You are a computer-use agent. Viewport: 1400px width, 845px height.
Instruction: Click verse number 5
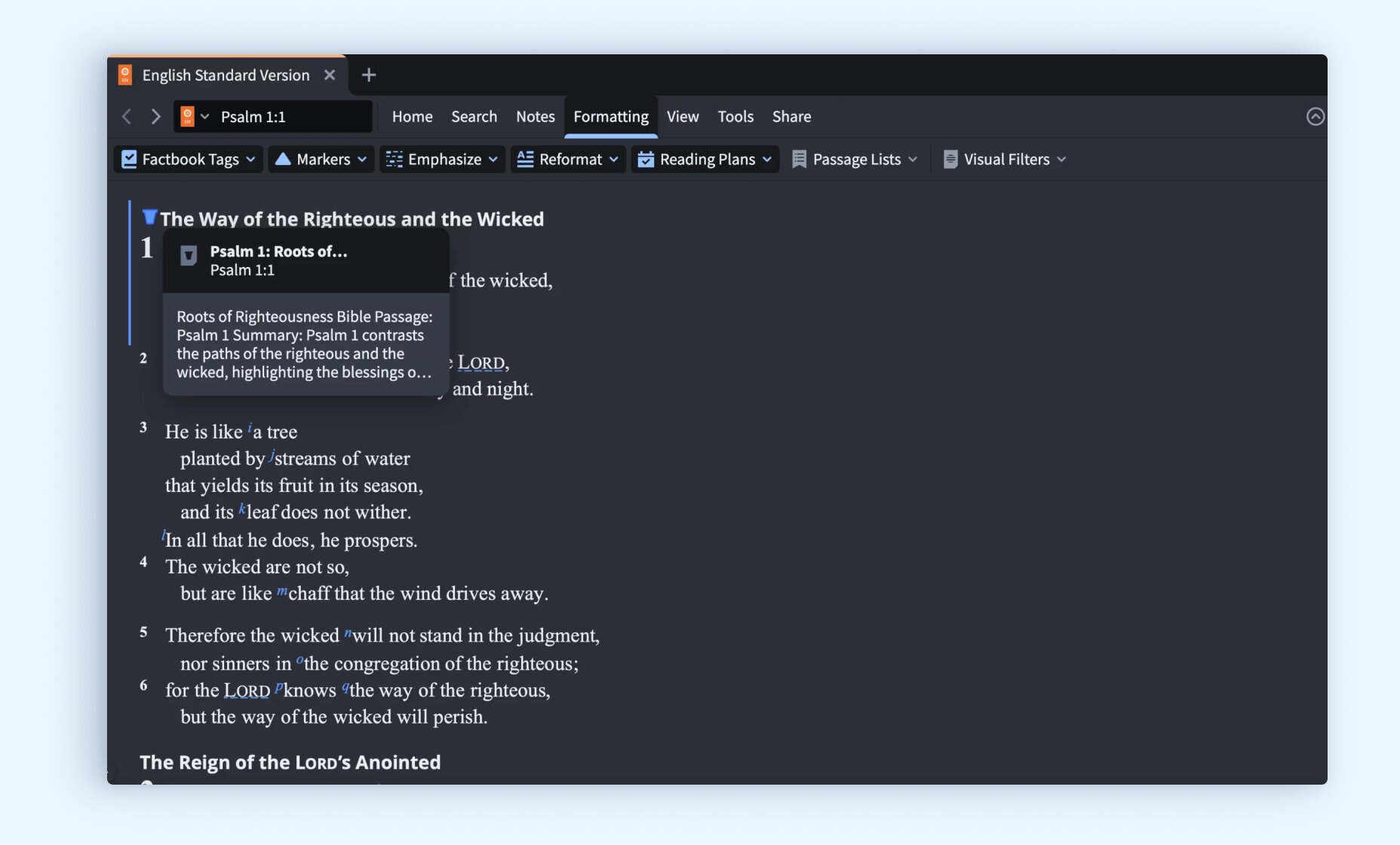pyautogui.click(x=143, y=631)
